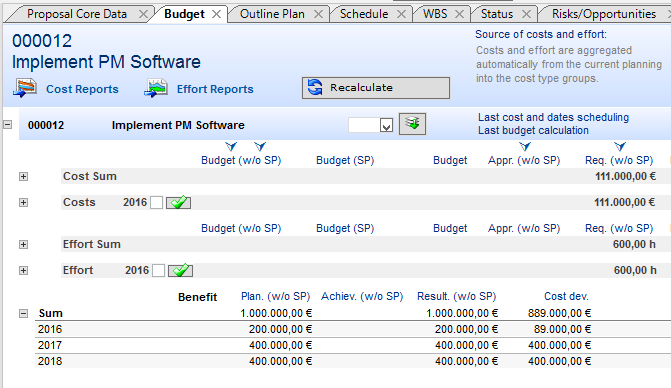Expand the Cost Sum row

(24, 176)
